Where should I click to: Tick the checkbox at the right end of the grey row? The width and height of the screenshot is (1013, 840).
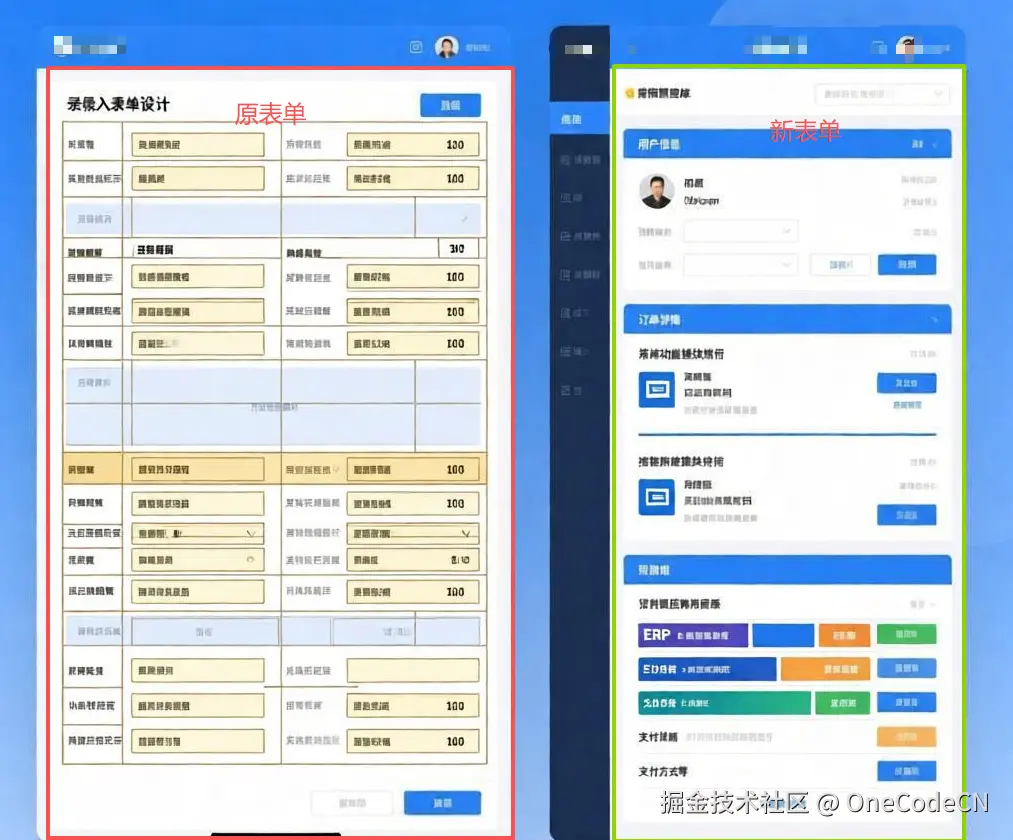pyautogui.click(x=464, y=217)
